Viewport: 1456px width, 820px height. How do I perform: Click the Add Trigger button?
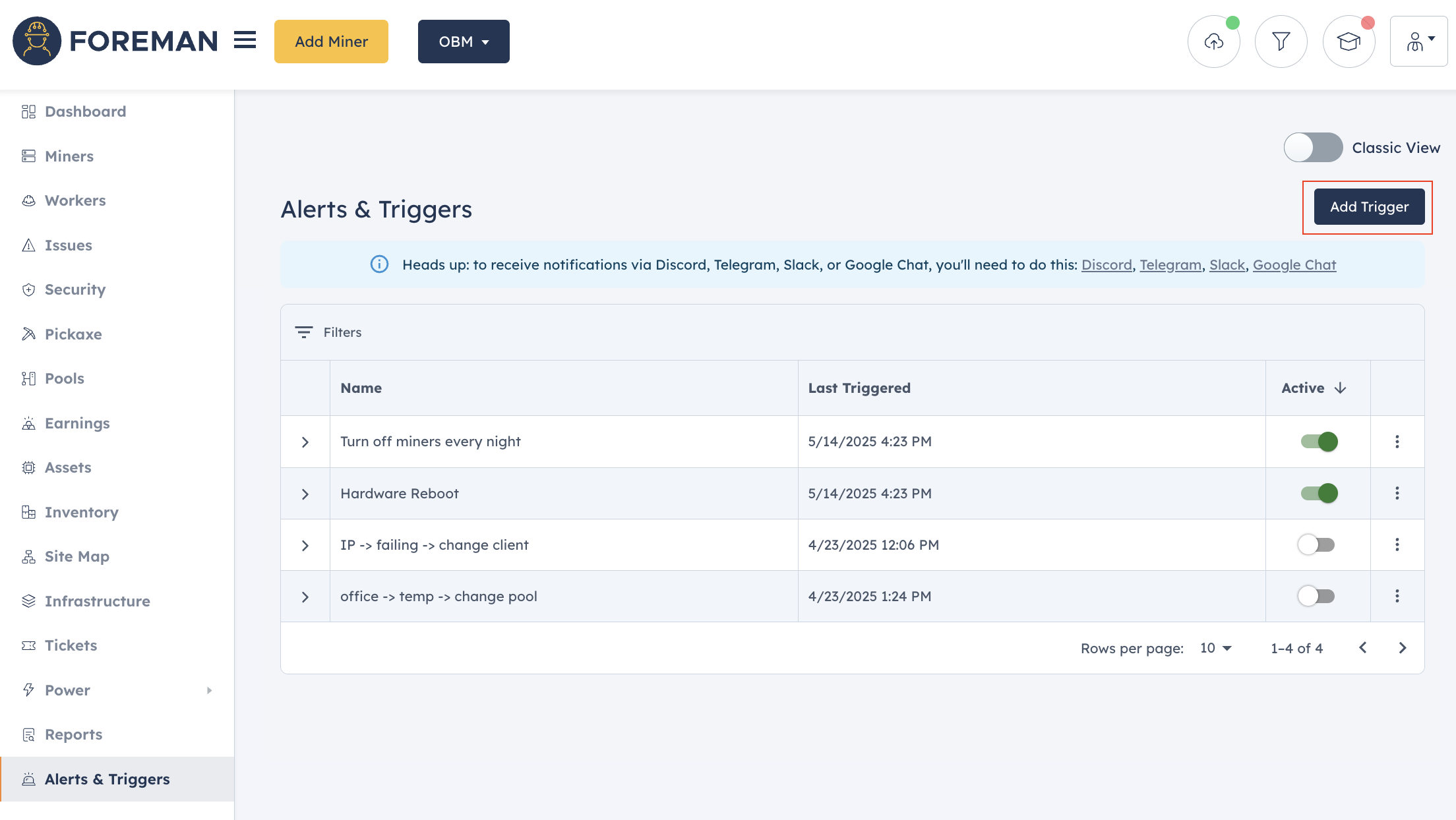pos(1369,206)
